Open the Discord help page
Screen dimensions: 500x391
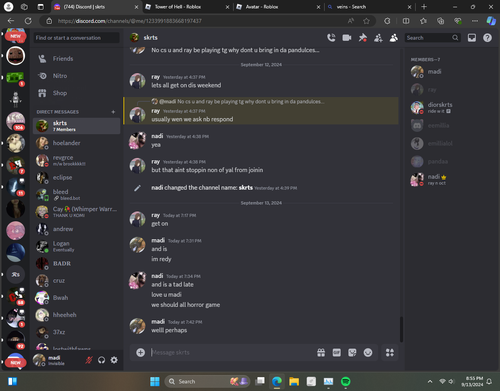click(487, 38)
